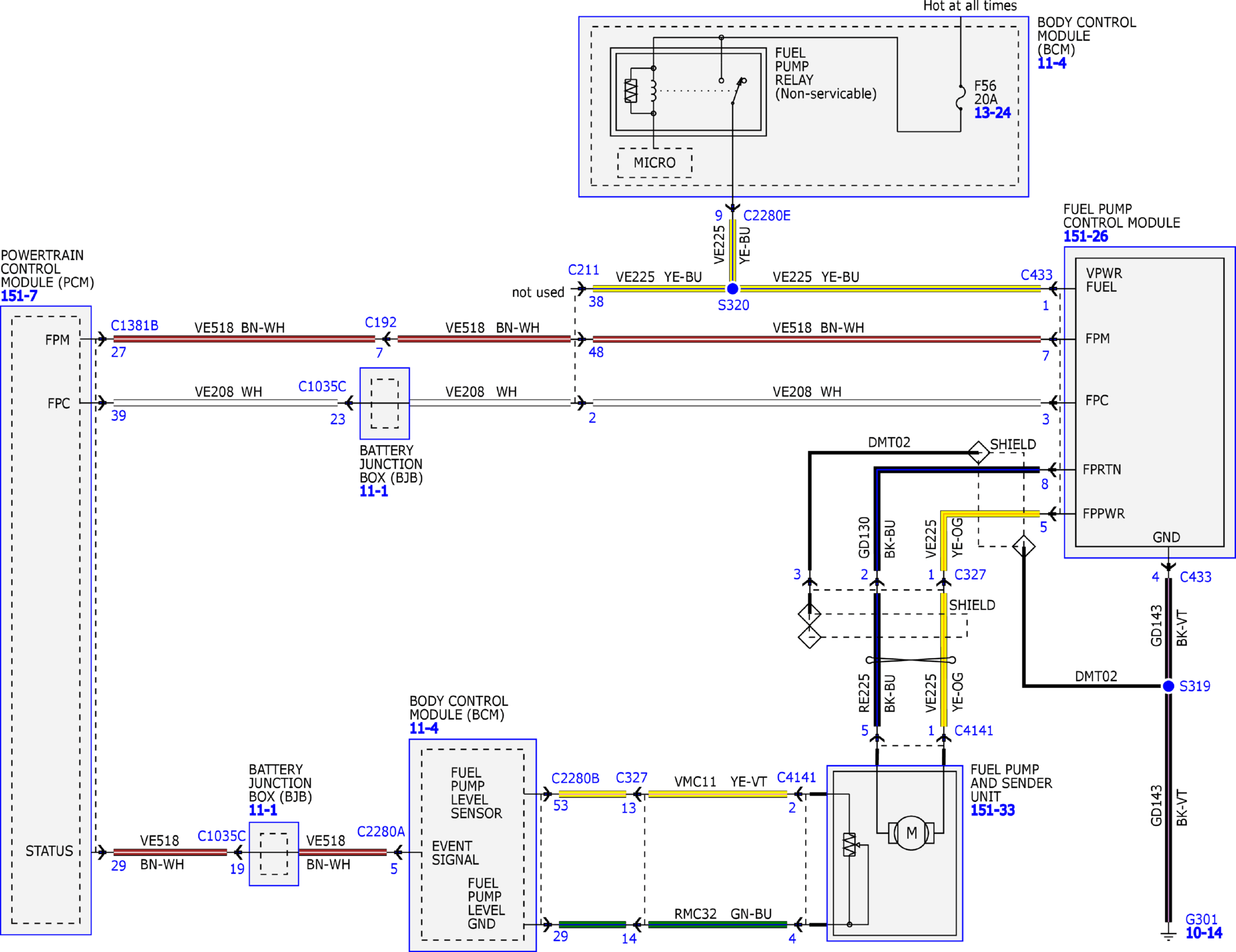Open ground reference link 10-14
Viewport: 1236px width, 952px height.
pos(1204,933)
